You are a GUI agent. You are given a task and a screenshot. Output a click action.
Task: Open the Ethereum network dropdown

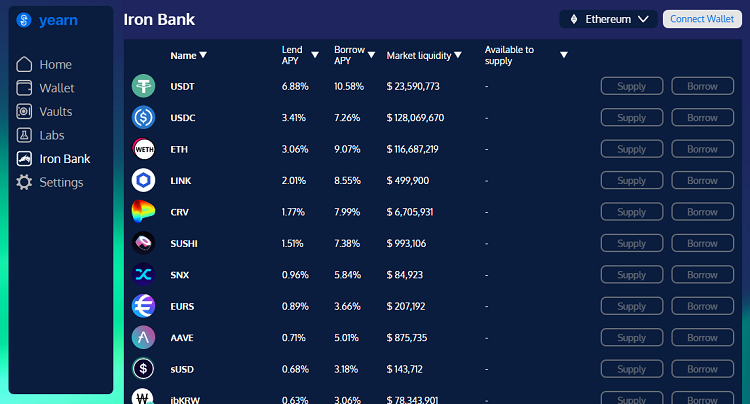pos(608,19)
